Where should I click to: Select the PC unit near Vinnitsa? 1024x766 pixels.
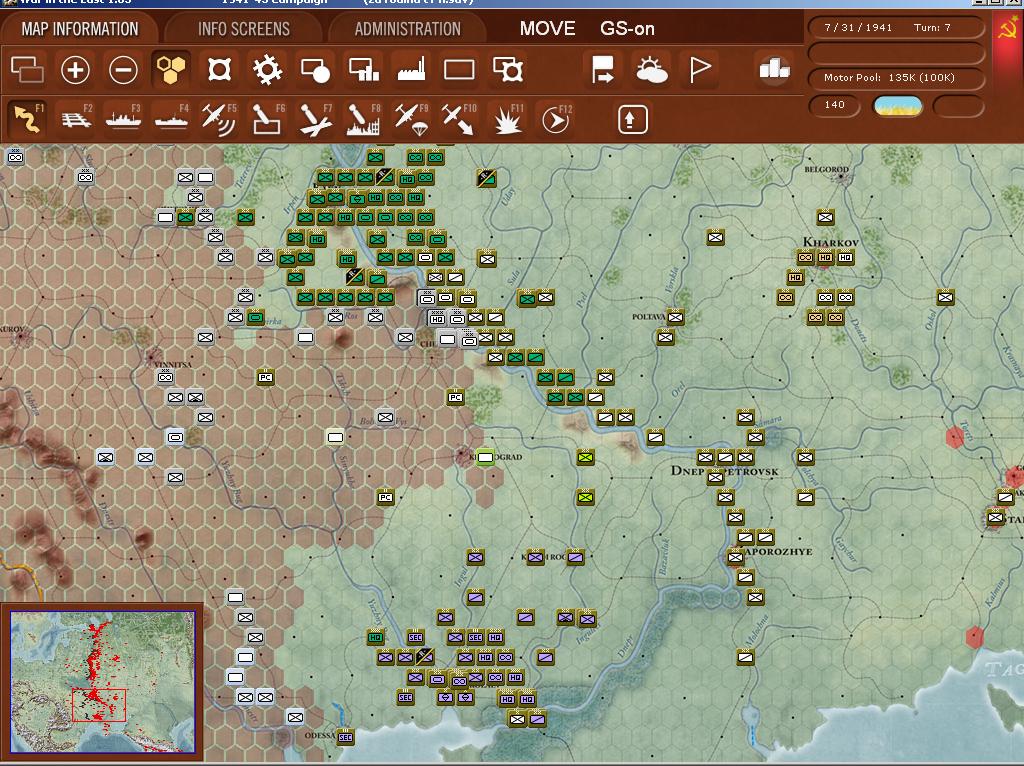point(265,377)
